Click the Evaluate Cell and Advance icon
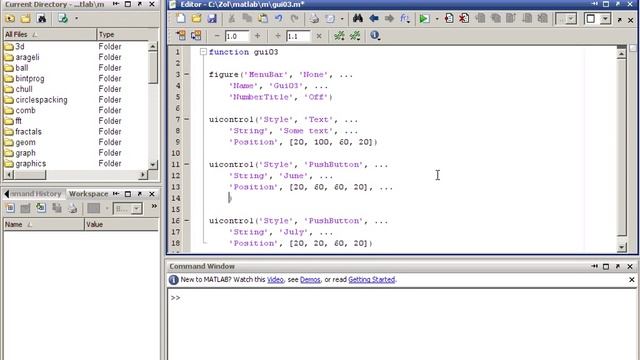The image size is (640, 360). point(196,36)
